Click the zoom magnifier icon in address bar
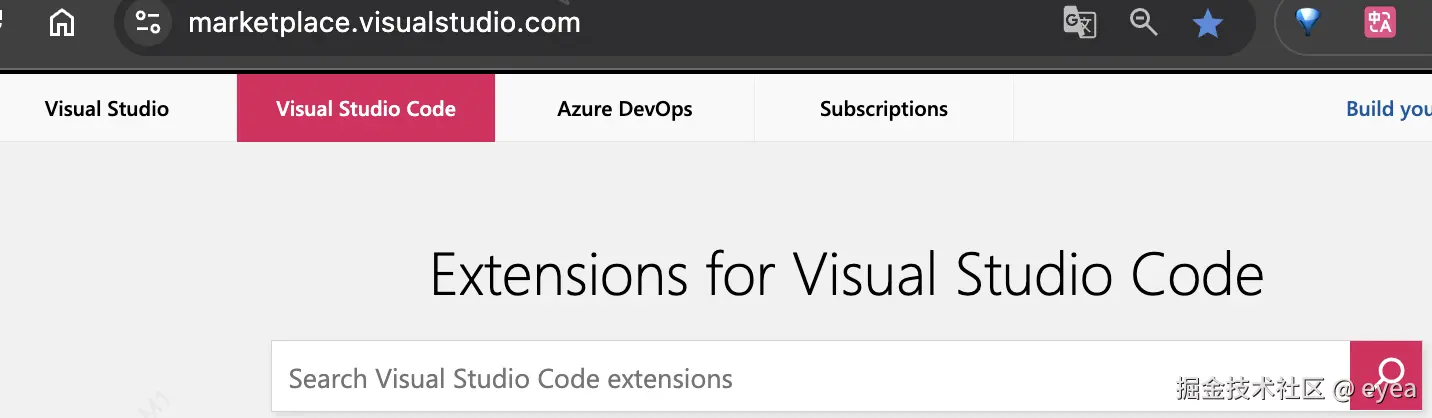The image size is (1432, 418). click(1143, 22)
